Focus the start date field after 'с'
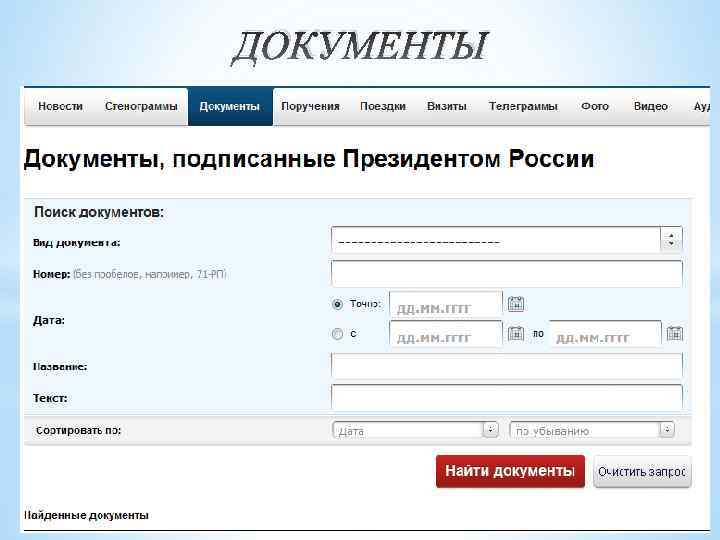720x540 pixels. coord(445,334)
